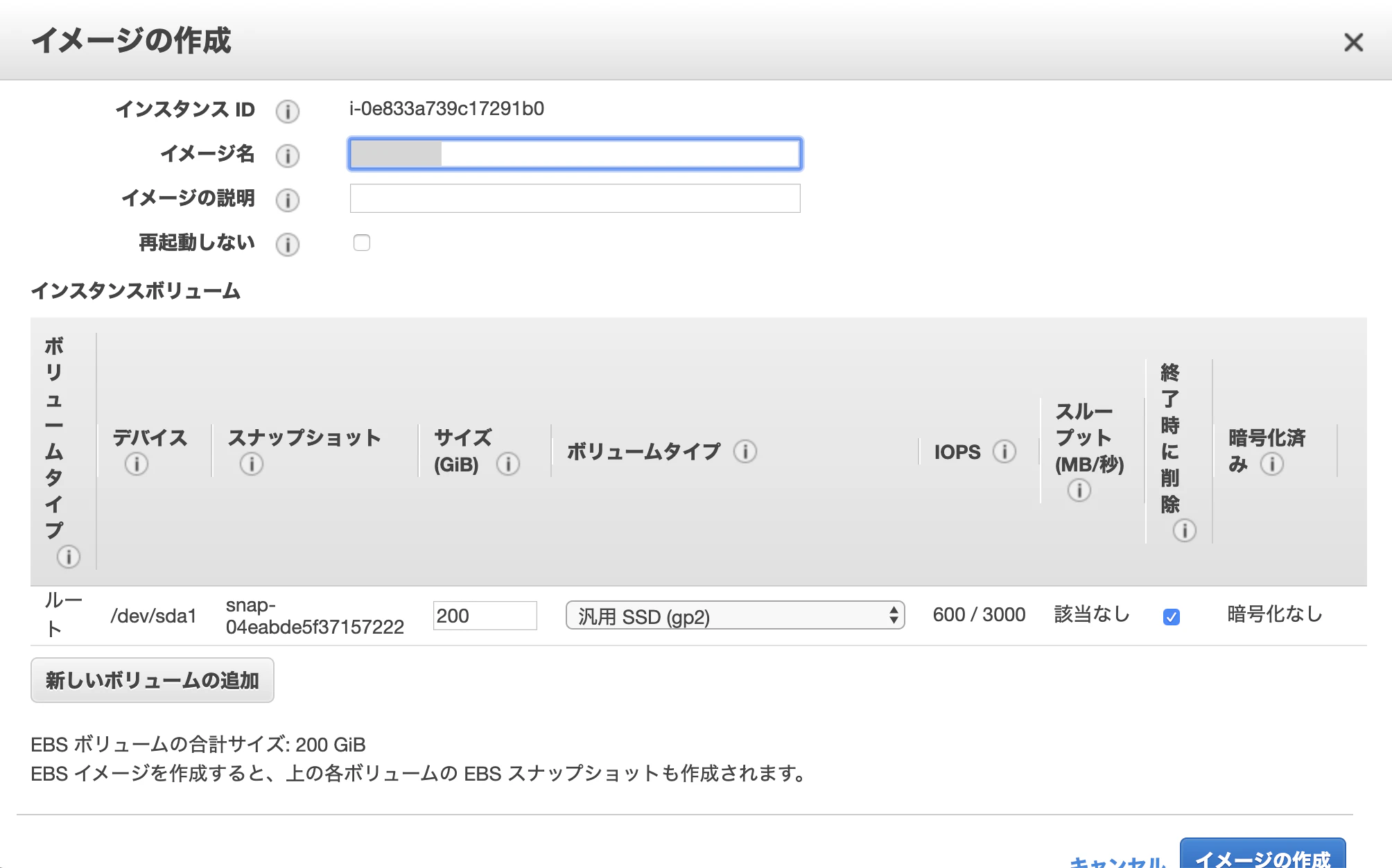Screen dimensions: 1392x868
Task: Click the 暗号化なし cell
Action: coord(1274,614)
